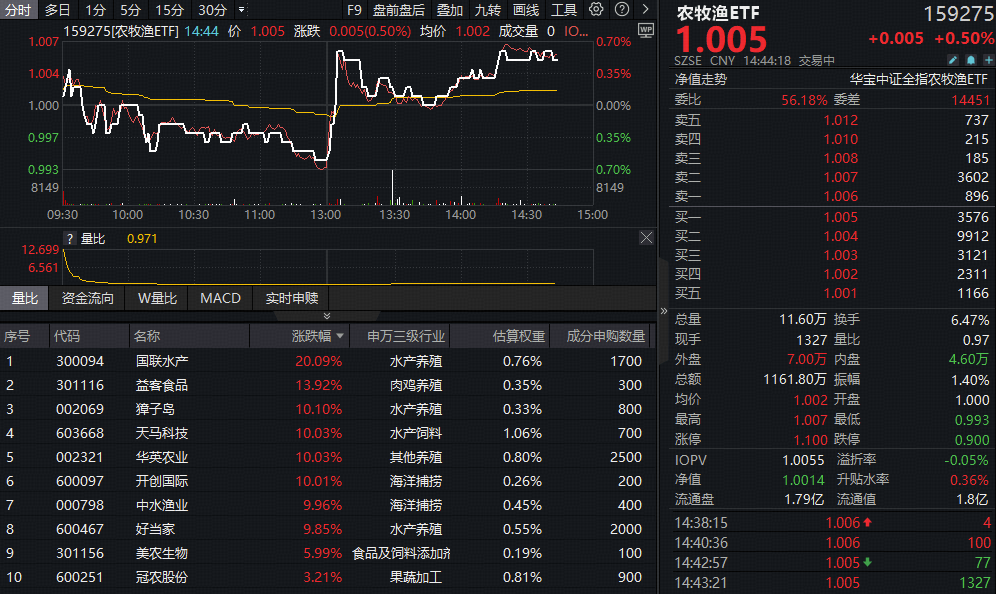996x594 pixels.
Task: Set a price alert with the bell icon
Action: 970,60
